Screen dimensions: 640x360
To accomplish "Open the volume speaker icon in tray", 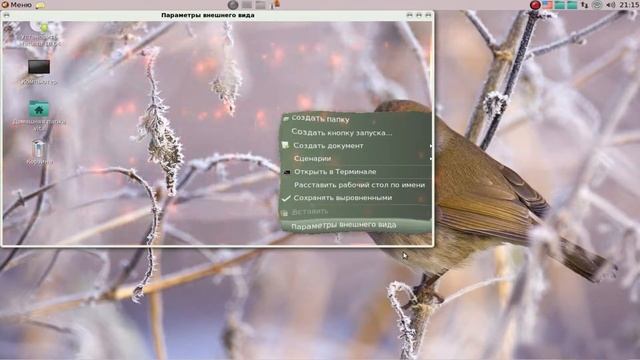I will [x=611, y=5].
